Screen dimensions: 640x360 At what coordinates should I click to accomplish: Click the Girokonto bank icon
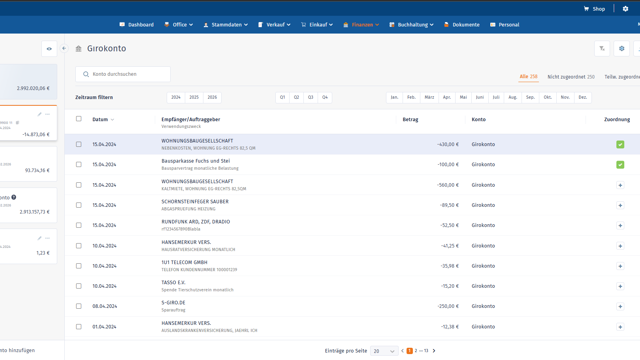point(78,49)
